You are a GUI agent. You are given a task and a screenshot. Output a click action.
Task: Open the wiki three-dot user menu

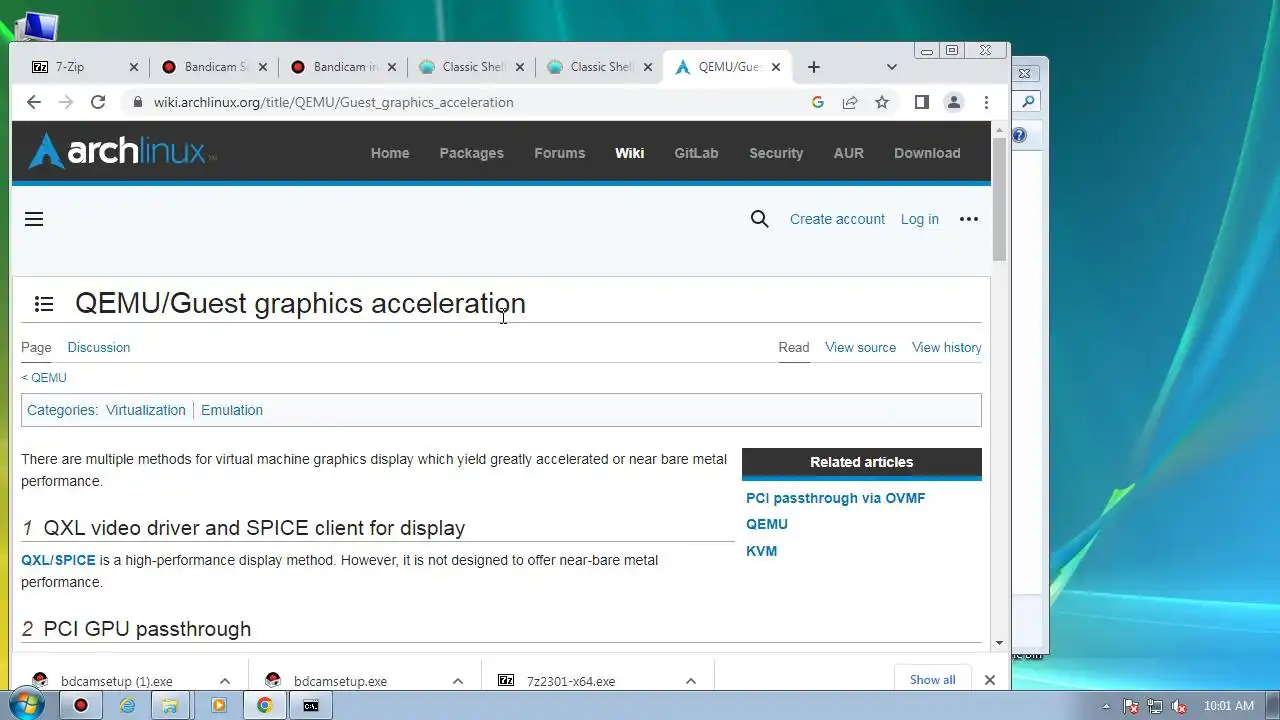[969, 219]
